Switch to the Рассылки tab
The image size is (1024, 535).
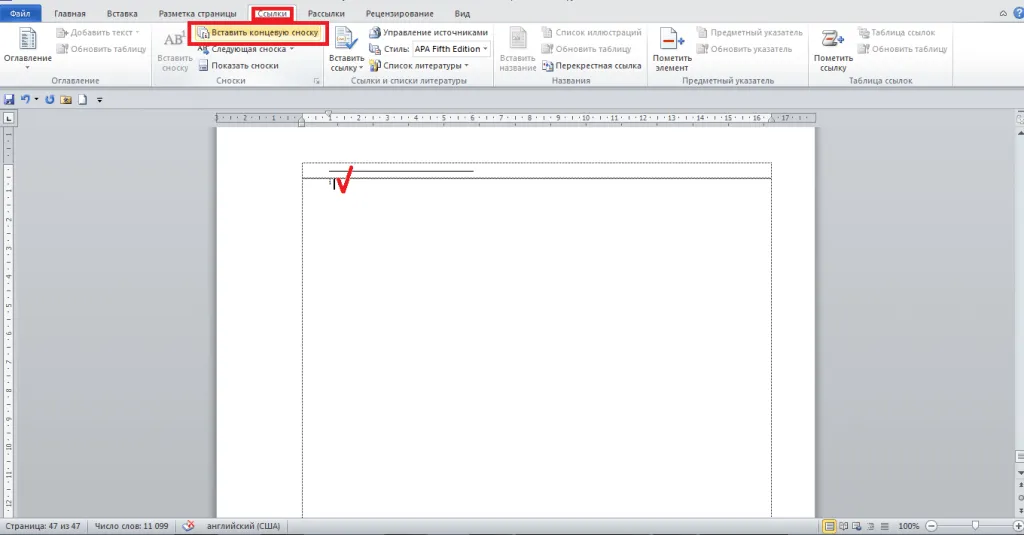[x=326, y=14]
